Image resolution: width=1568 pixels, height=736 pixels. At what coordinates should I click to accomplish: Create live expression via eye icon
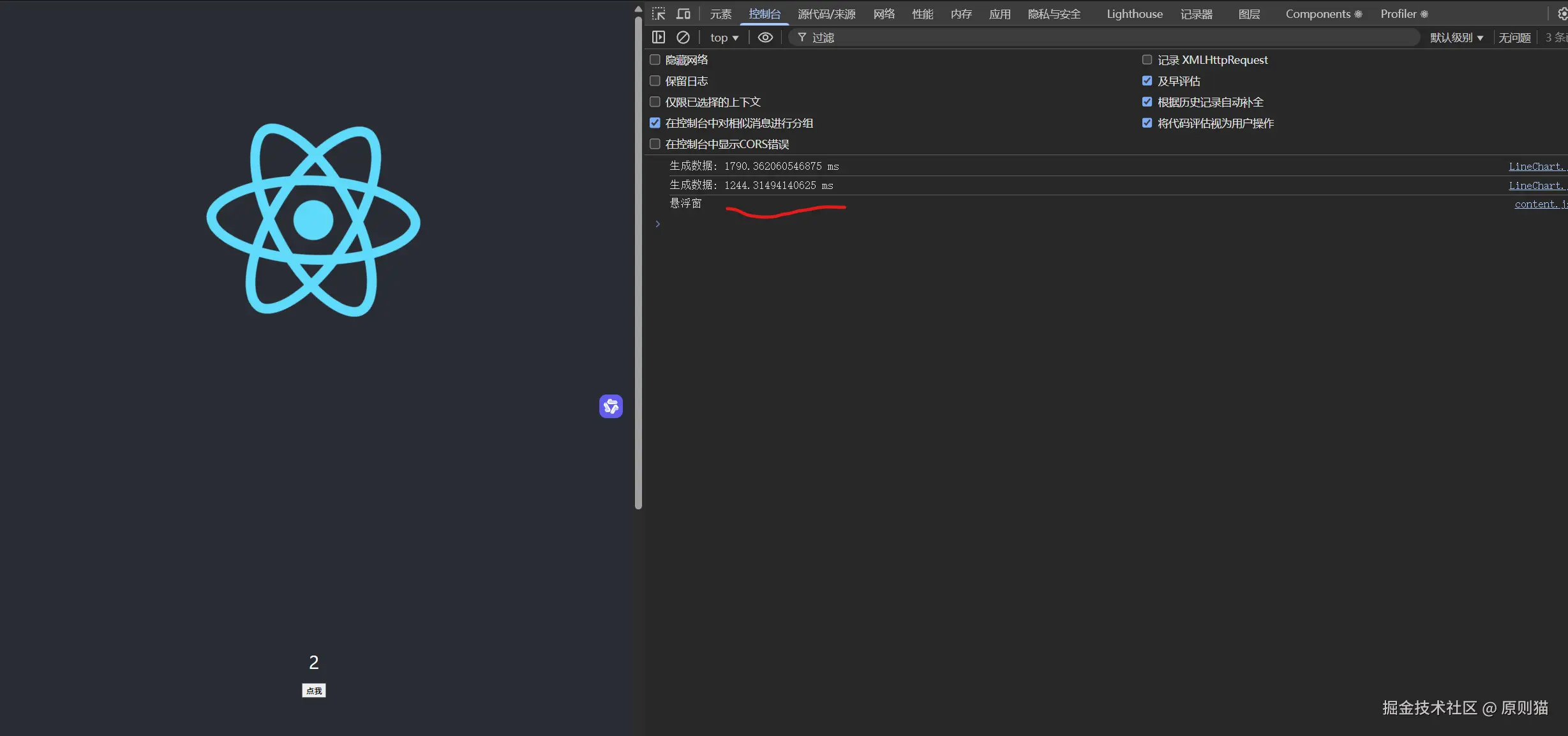pyautogui.click(x=765, y=38)
